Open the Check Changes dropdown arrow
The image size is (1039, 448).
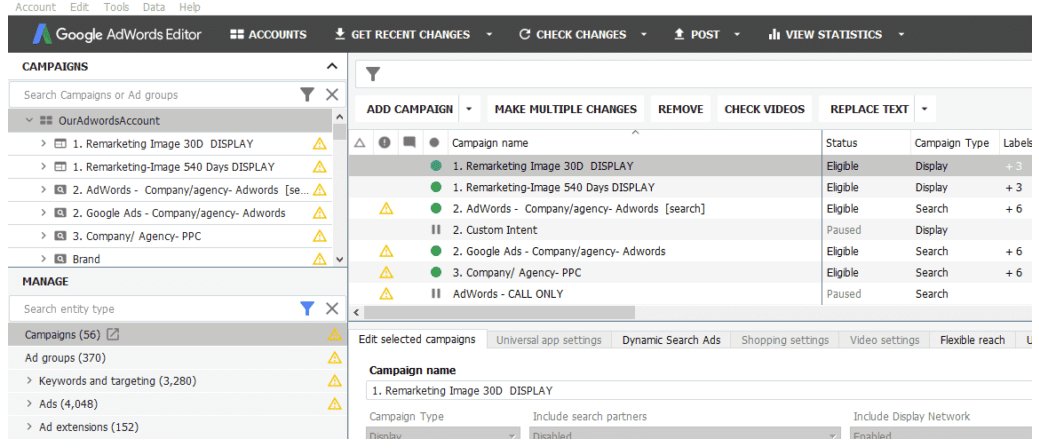click(x=645, y=34)
